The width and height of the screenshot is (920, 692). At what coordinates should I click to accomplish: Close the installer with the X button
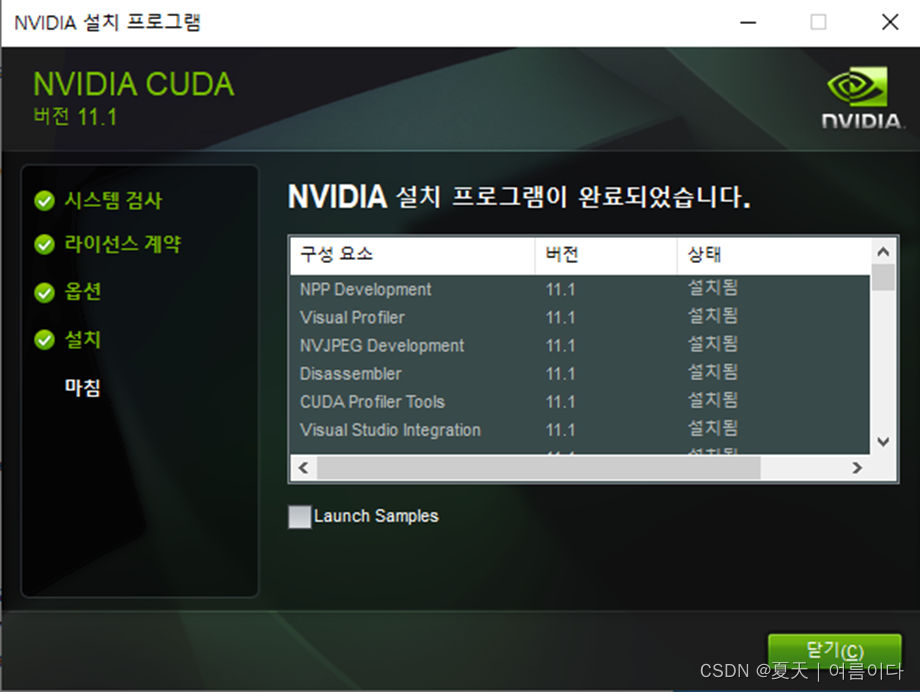coord(890,23)
